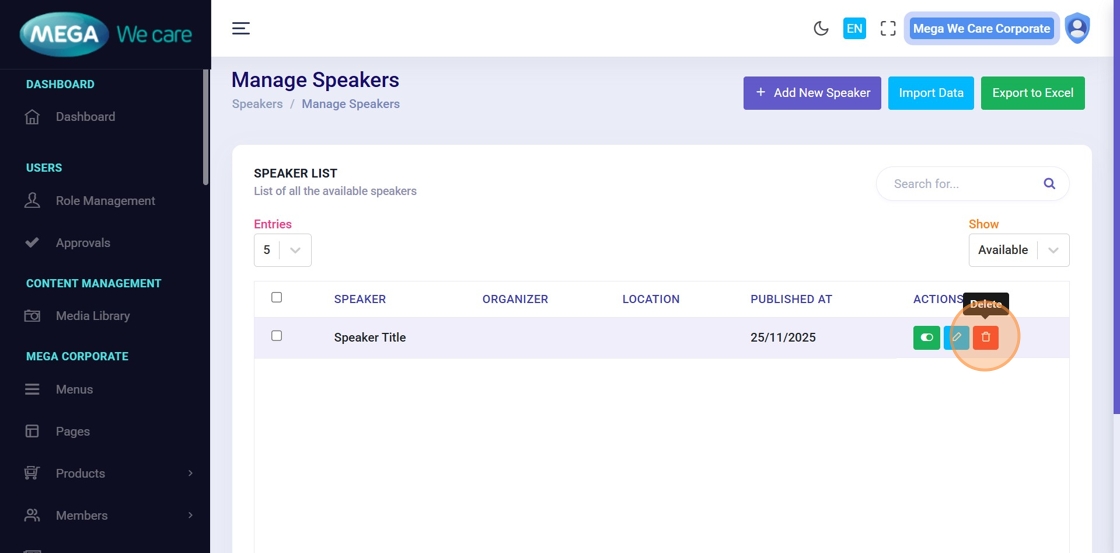Open Role Management in sidebar
Screen dimensions: 1120x553
pyautogui.click(x=105, y=201)
